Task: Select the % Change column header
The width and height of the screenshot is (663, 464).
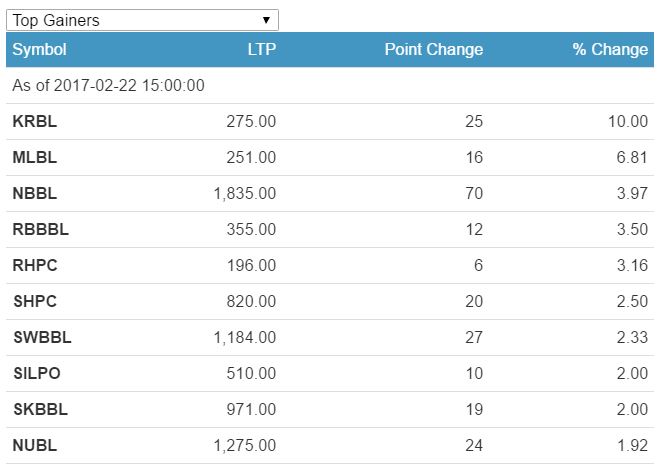Action: (610, 50)
